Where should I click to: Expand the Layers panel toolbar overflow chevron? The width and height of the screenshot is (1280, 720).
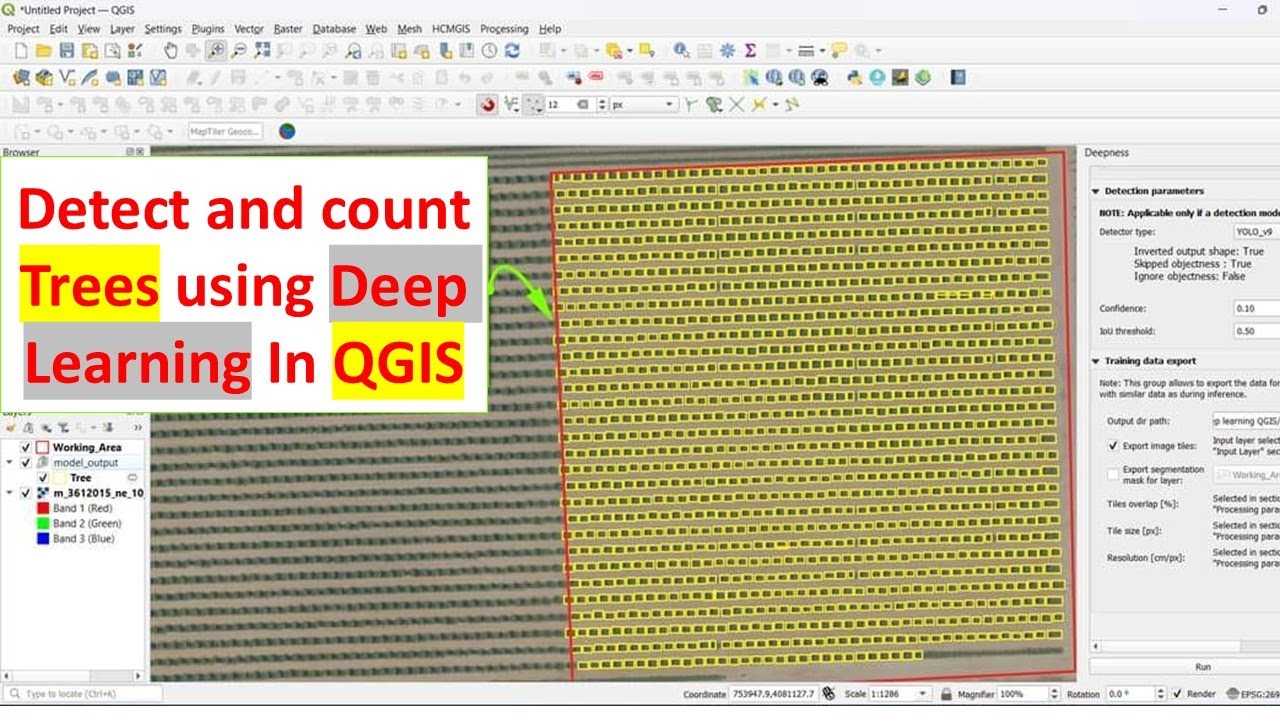coord(138,427)
